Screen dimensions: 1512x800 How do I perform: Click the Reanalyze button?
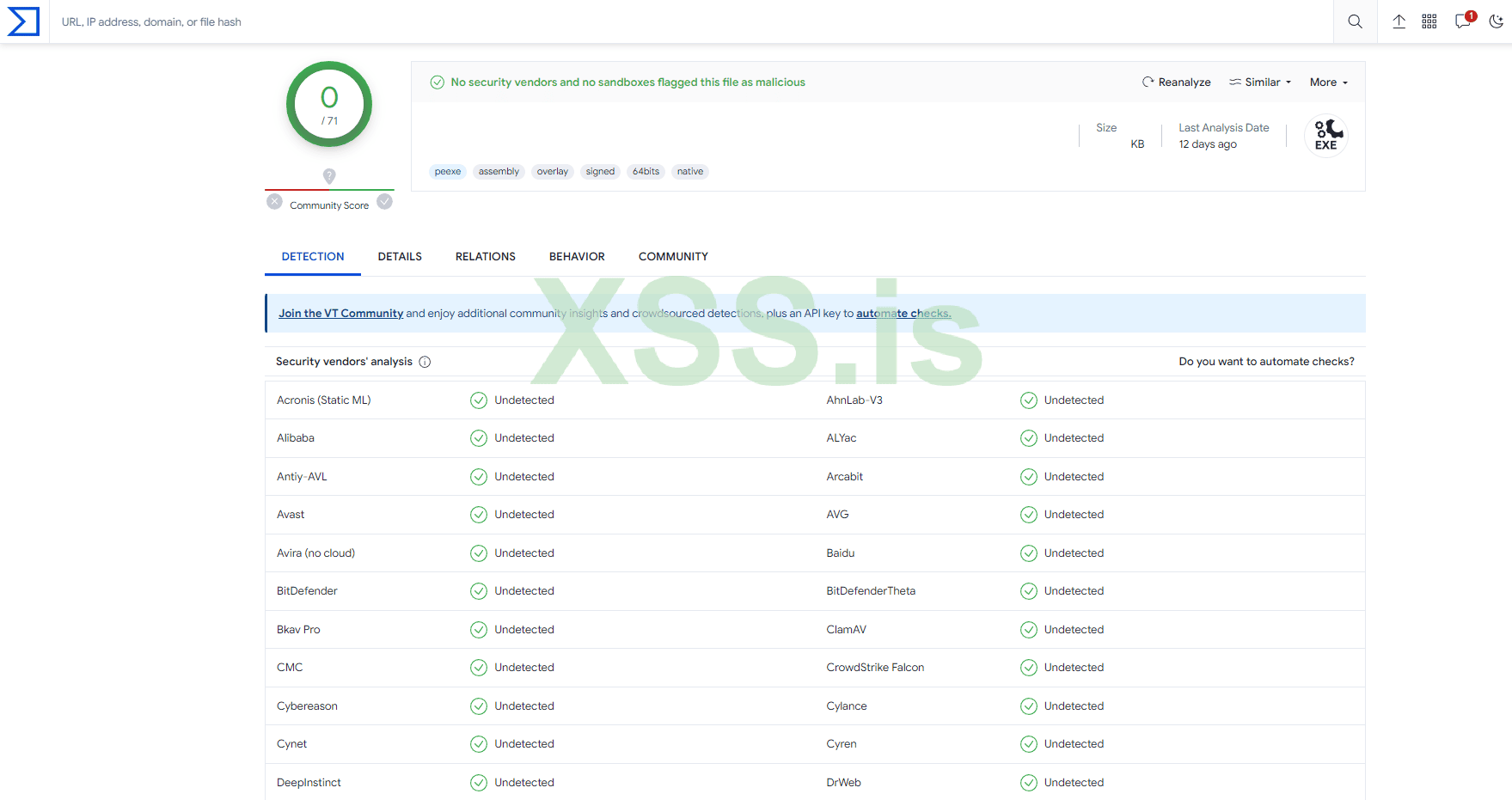(1176, 82)
